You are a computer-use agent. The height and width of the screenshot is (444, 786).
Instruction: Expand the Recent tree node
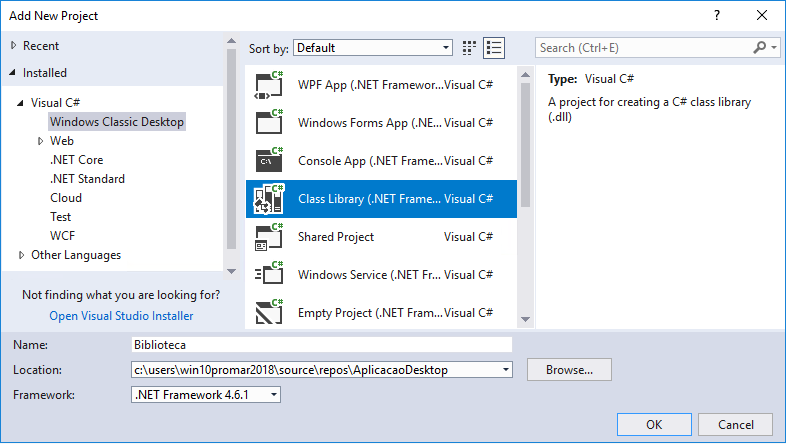[14, 46]
